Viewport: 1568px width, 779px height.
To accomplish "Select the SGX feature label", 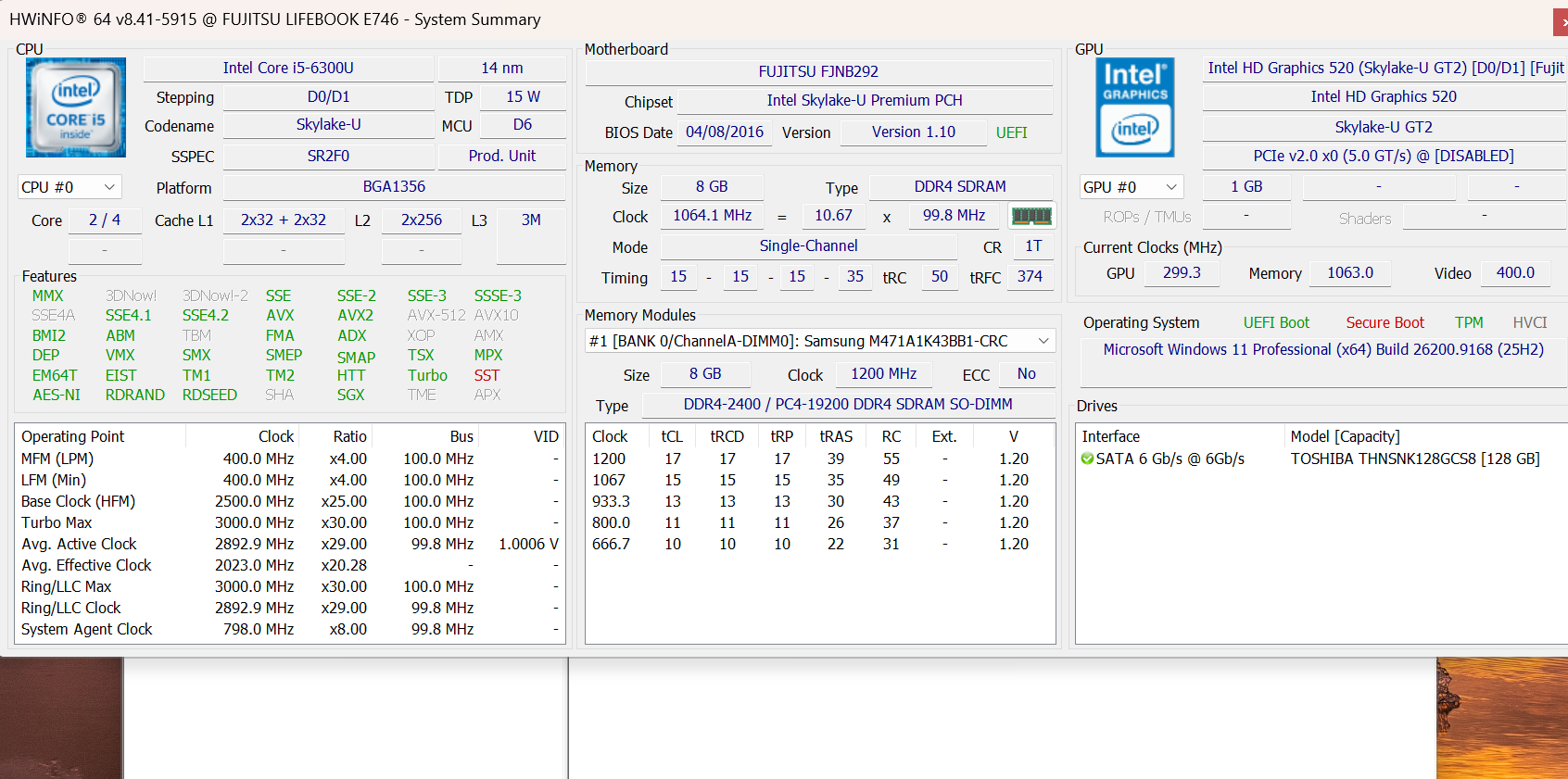I will click(351, 395).
